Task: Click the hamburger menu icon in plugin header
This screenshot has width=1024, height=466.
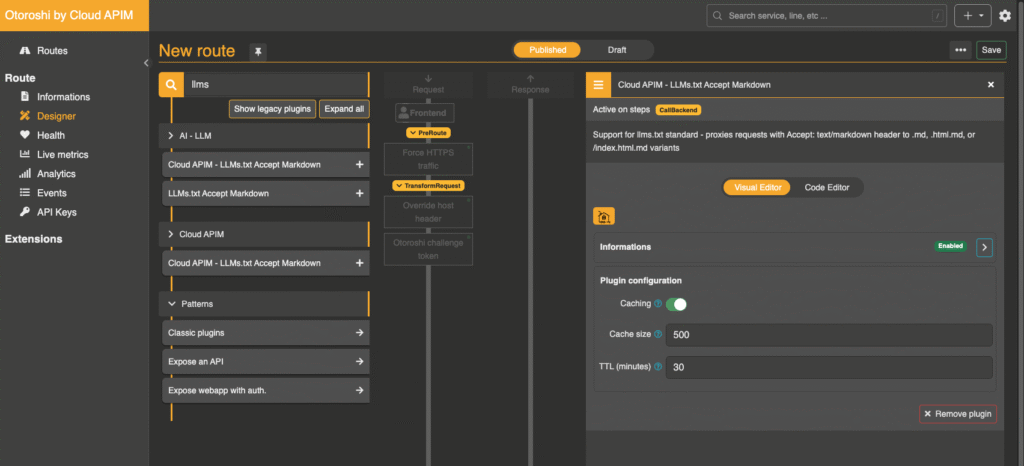Action: coord(598,86)
